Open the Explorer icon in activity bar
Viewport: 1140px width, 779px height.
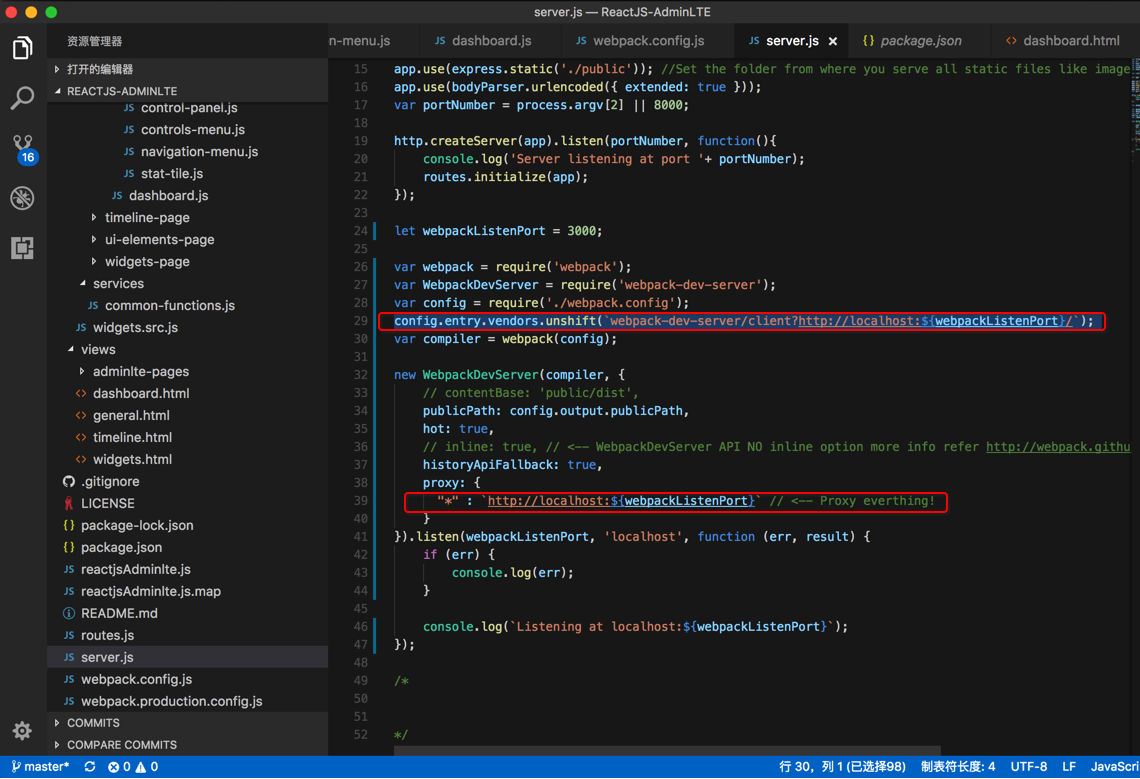tap(22, 48)
